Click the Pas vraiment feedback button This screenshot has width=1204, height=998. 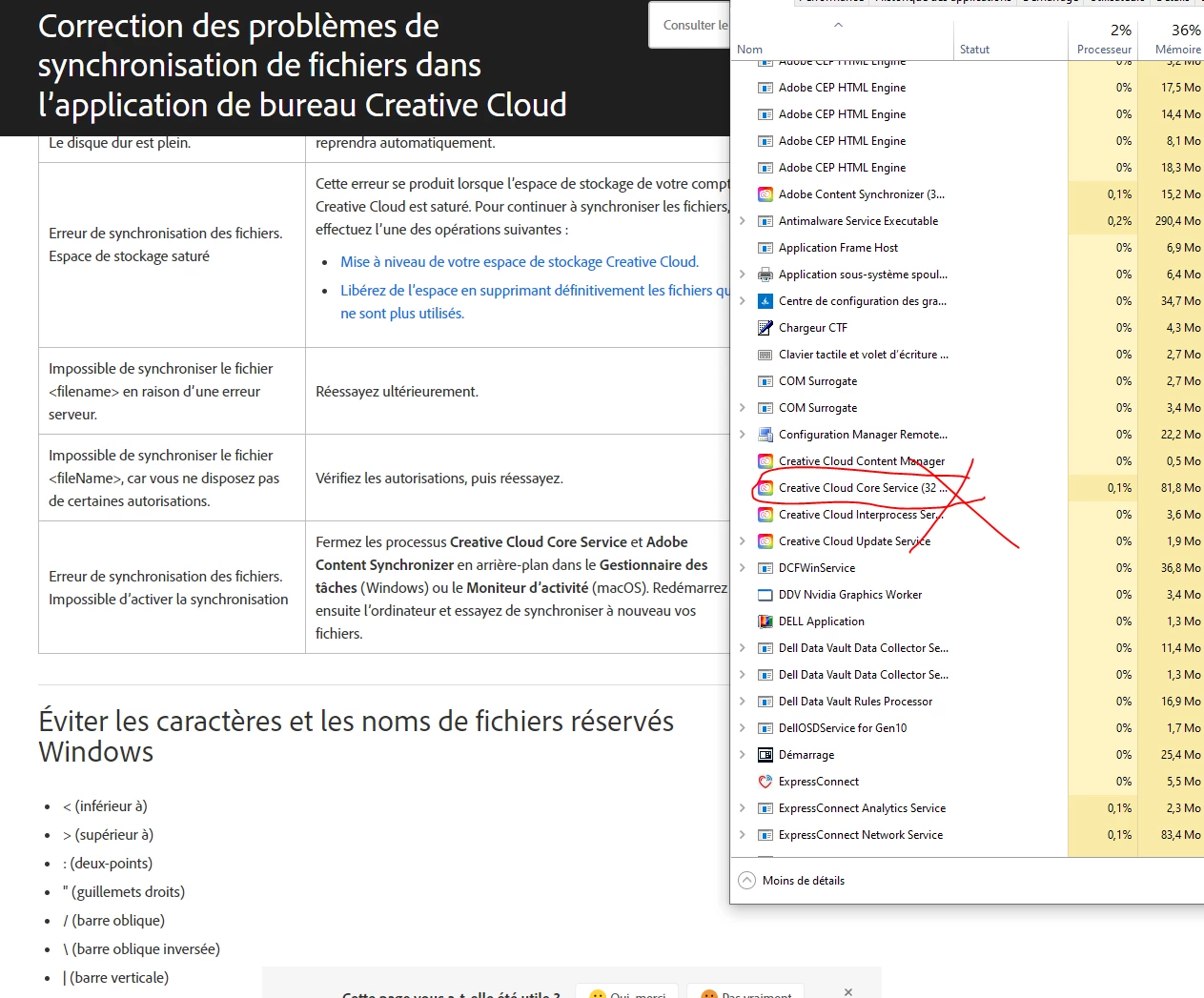point(745,991)
